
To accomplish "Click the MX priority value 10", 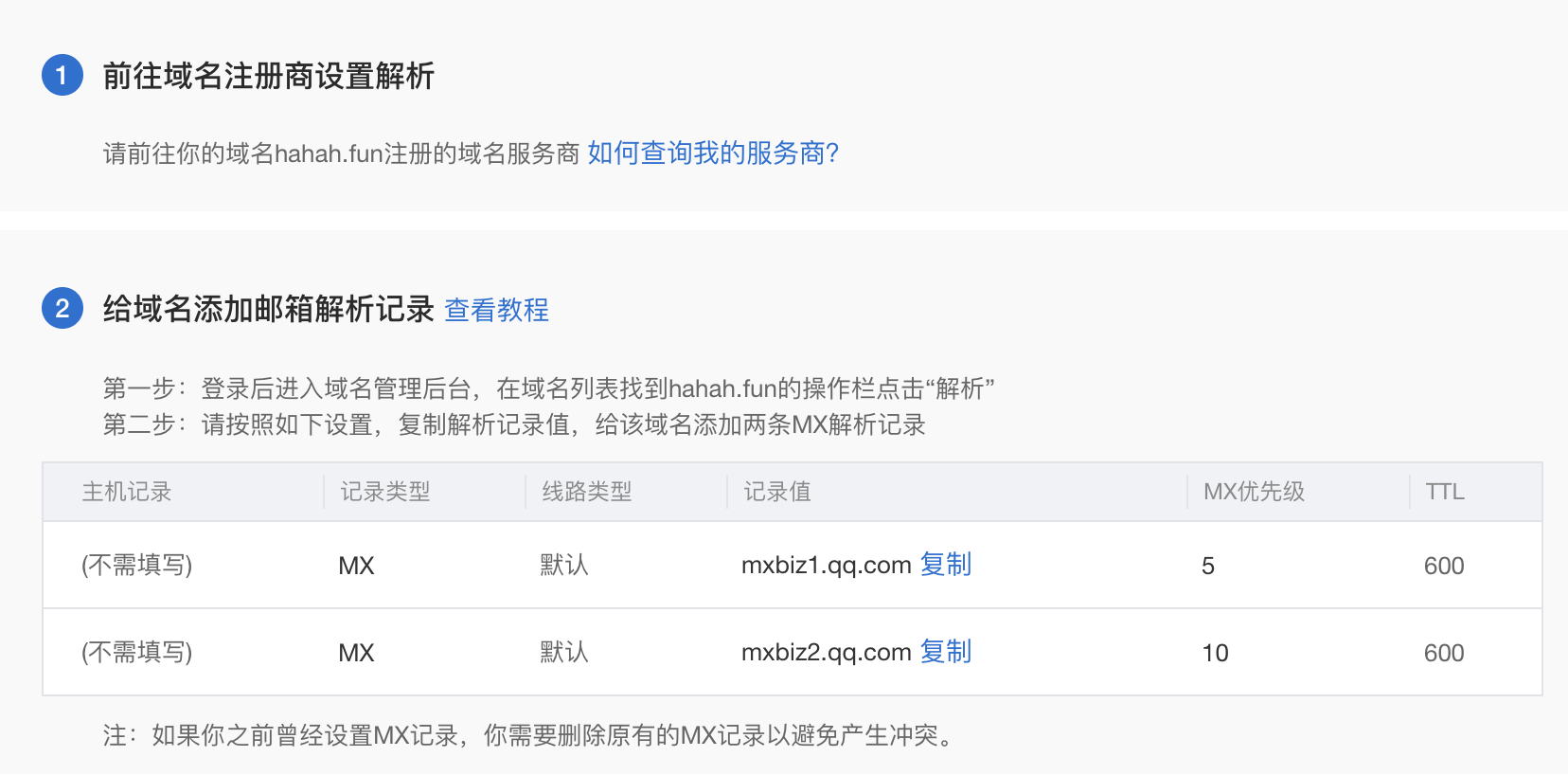I will (1215, 652).
